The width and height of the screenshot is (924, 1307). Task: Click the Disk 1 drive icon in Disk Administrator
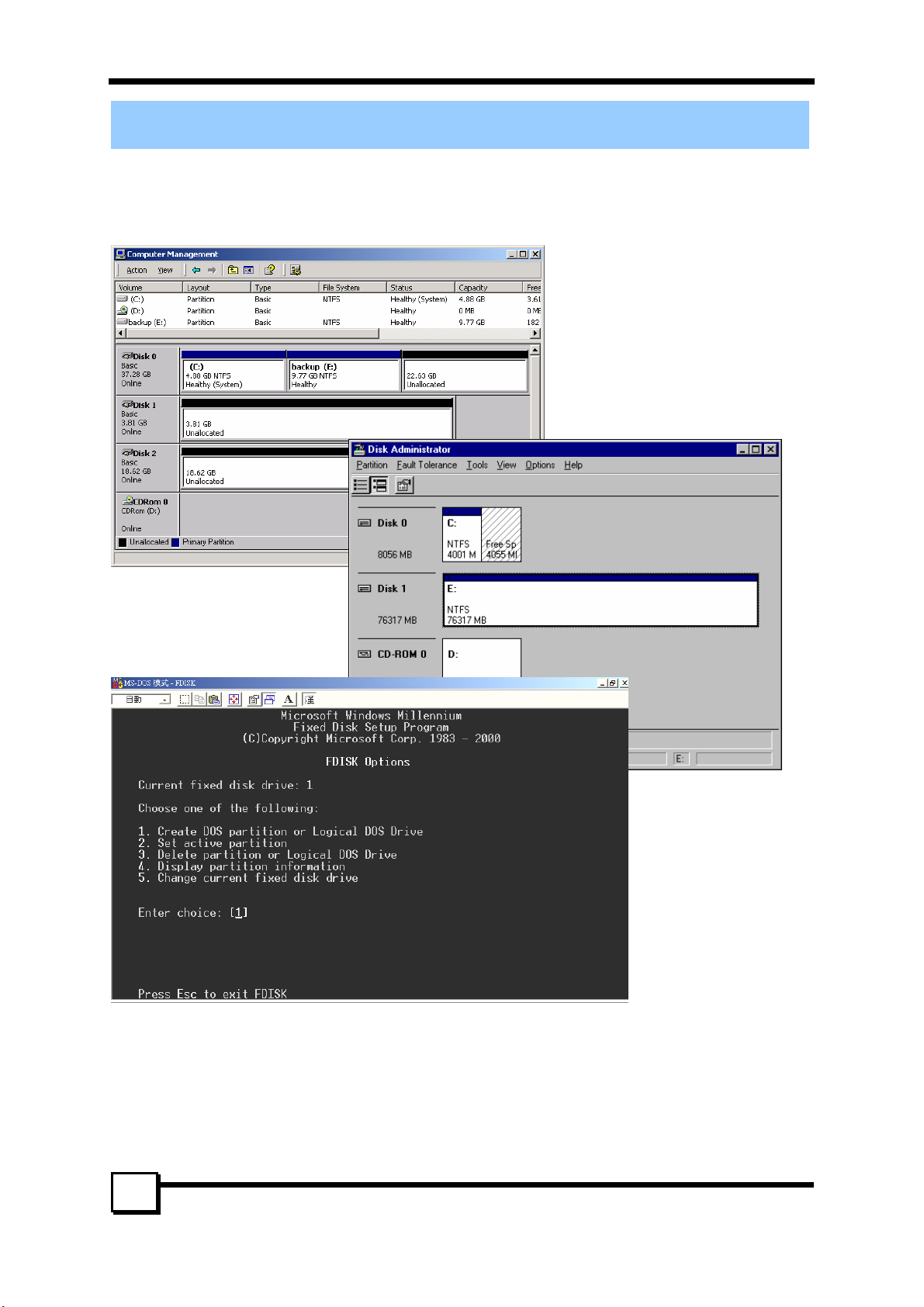tap(365, 589)
